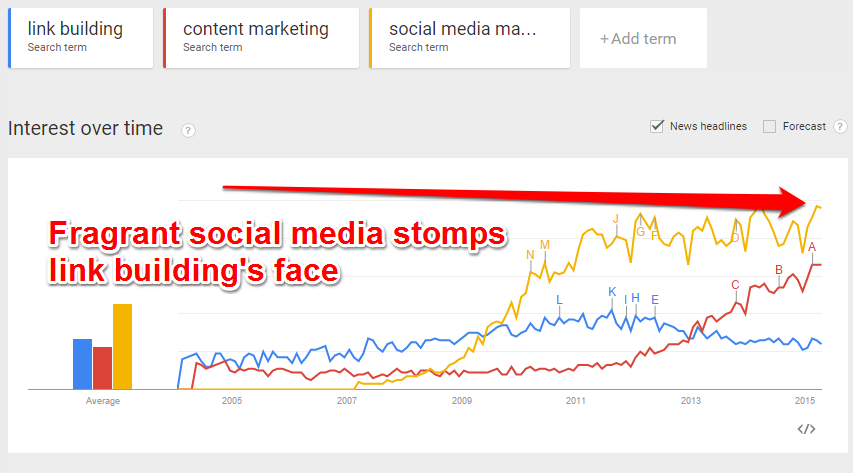Select the link building search term card
Image resolution: width=853 pixels, height=473 pixels.
tap(81, 38)
